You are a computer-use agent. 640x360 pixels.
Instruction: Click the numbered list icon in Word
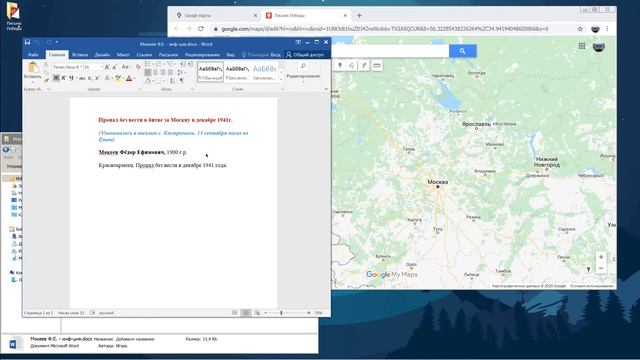click(158, 64)
